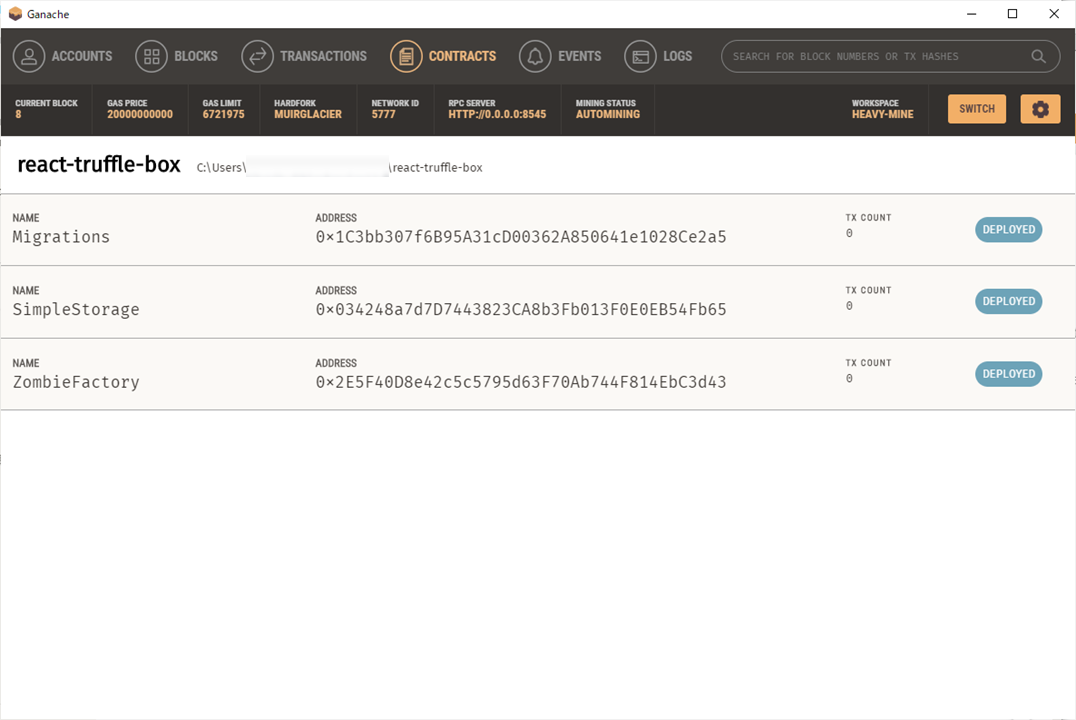This screenshot has height=720, width=1076.
Task: Go to the TRANSACTIONS tab label
Action: [x=323, y=56]
